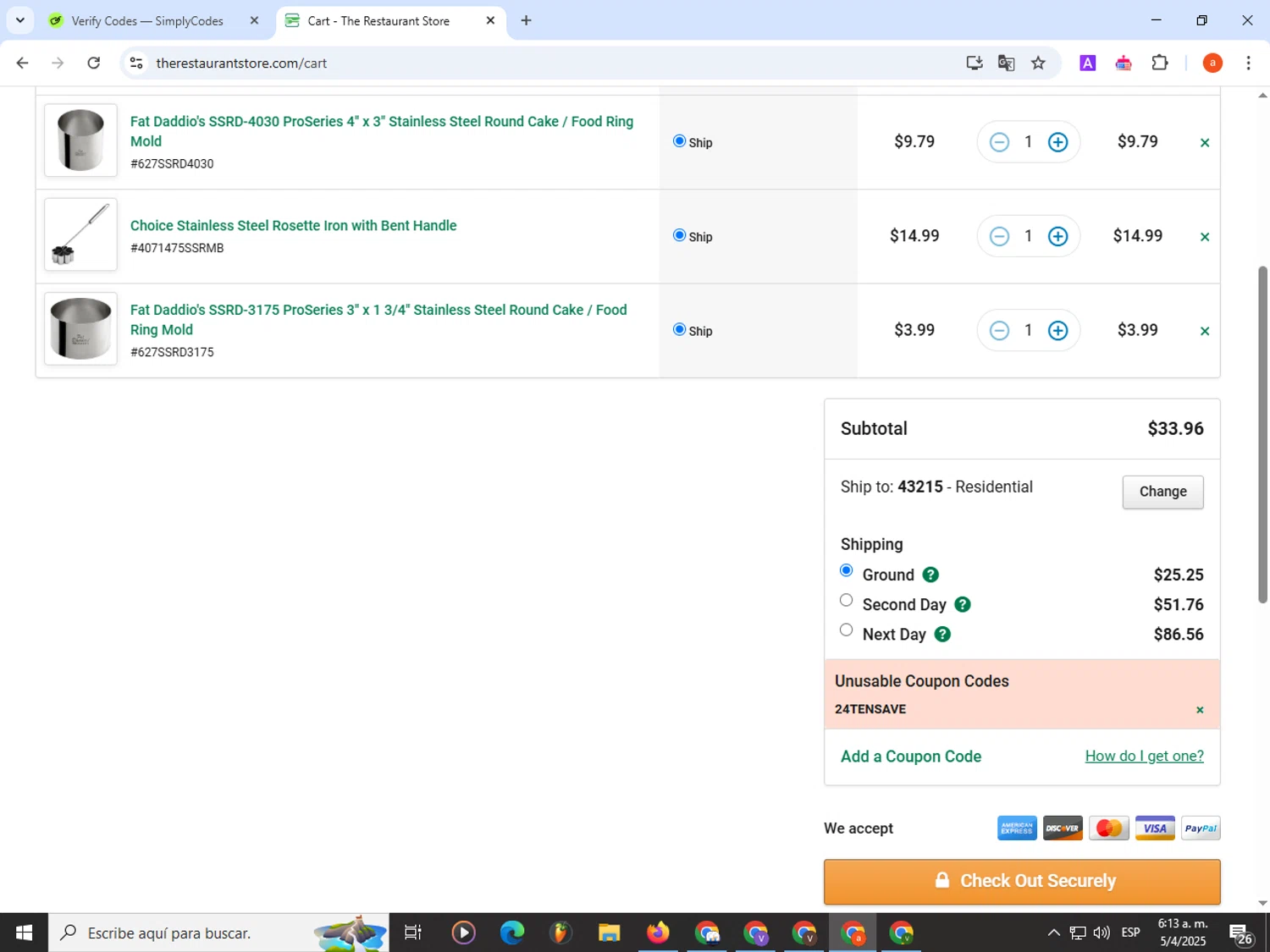Open Second Day shipping help icon

[963, 604]
